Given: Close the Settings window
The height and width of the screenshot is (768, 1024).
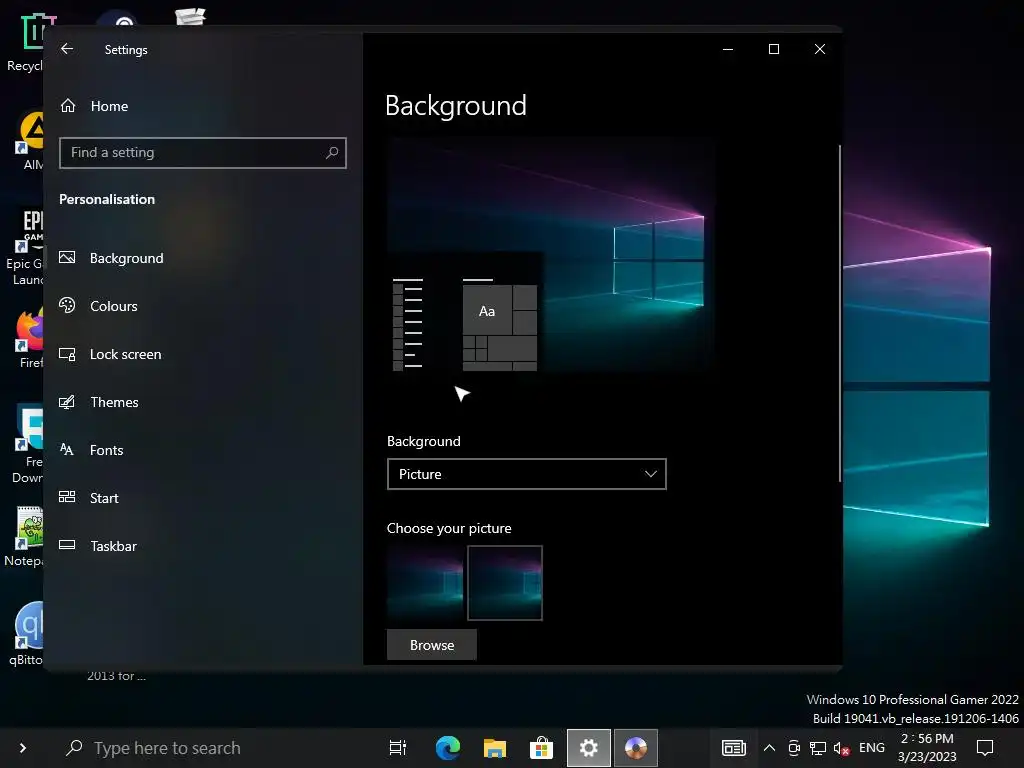Looking at the screenshot, I should pos(820,49).
